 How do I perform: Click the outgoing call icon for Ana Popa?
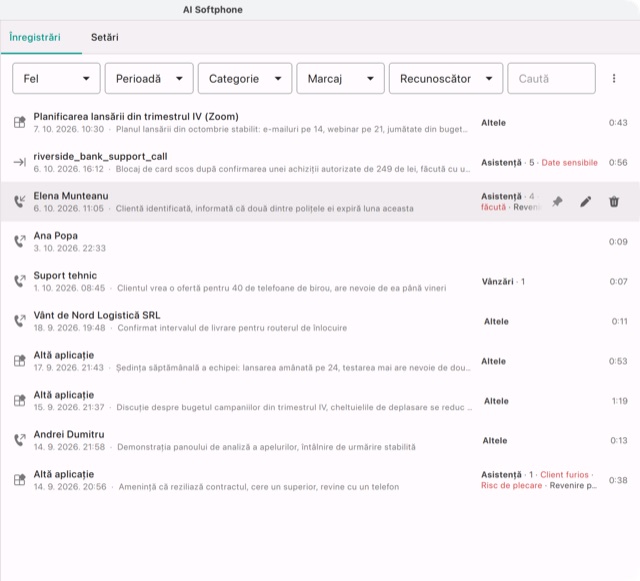(x=20, y=241)
